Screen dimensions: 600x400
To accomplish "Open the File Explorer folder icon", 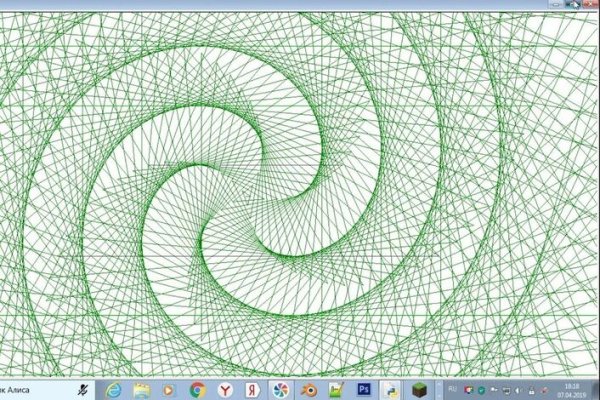I will (x=141, y=388).
